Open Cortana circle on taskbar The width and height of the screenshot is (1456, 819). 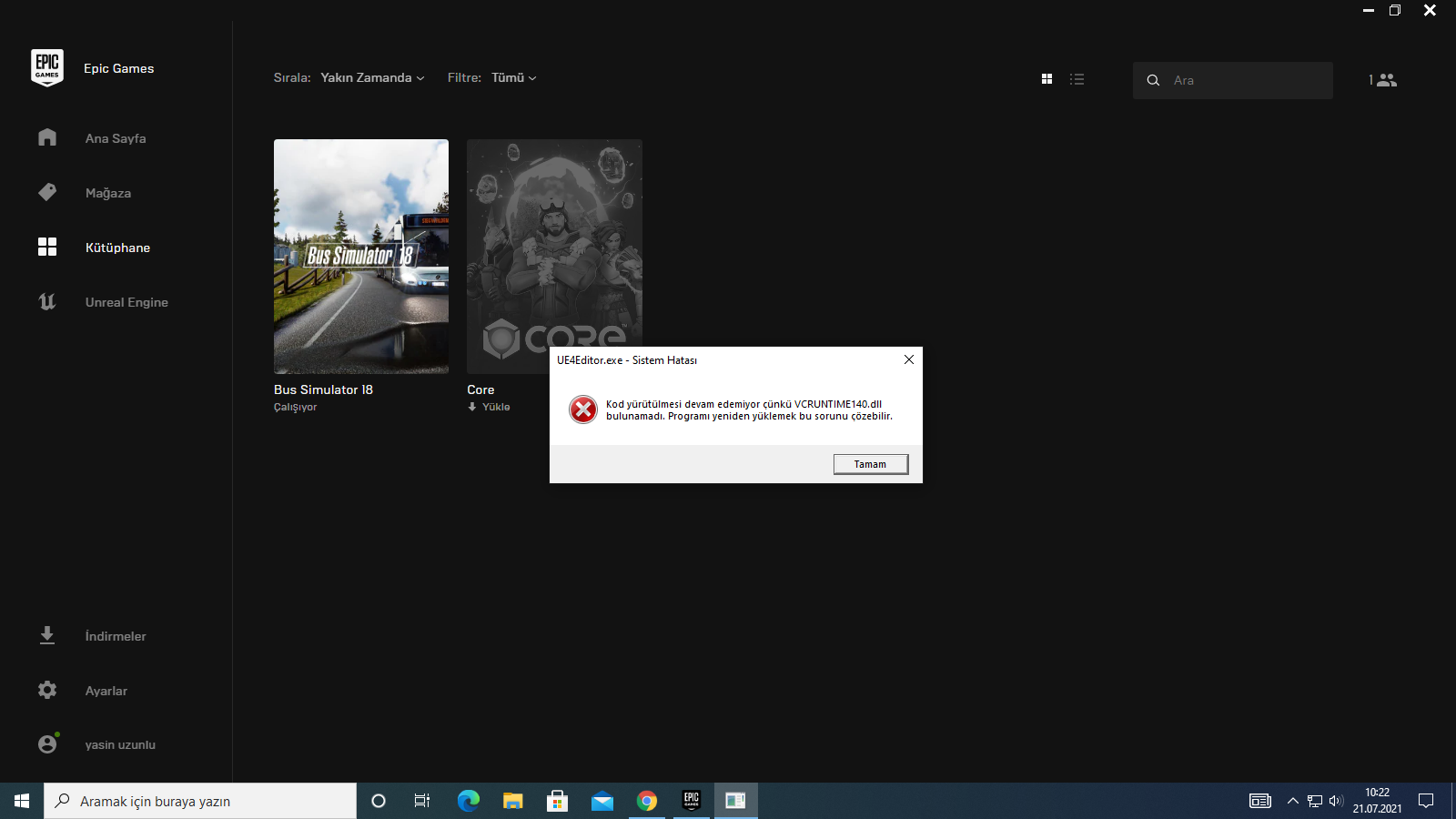coord(379,801)
